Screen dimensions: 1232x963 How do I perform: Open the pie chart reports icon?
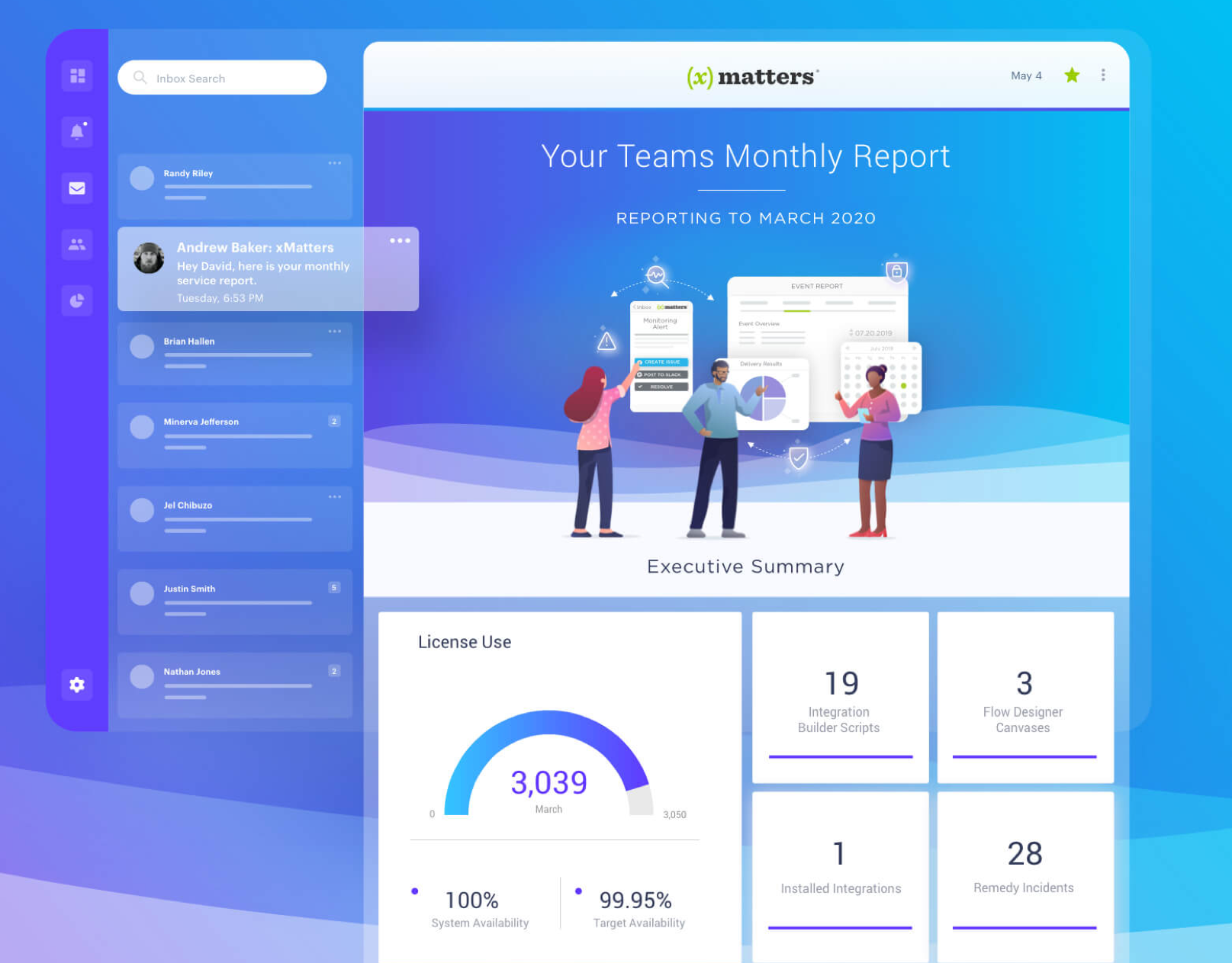(77, 300)
